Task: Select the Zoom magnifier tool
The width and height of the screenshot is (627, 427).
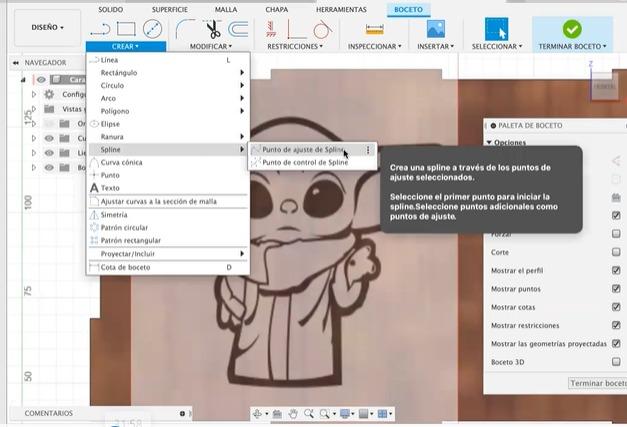Action: 309,414
